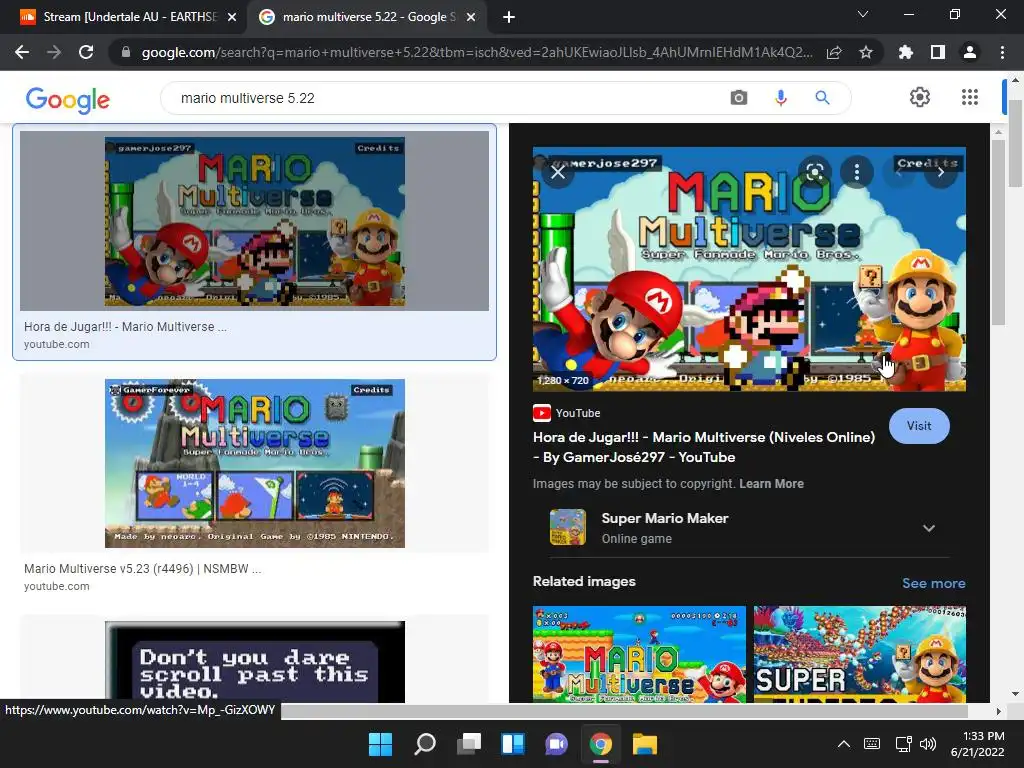Click the large preview image
This screenshot has height=768, width=1024.
coord(749,269)
